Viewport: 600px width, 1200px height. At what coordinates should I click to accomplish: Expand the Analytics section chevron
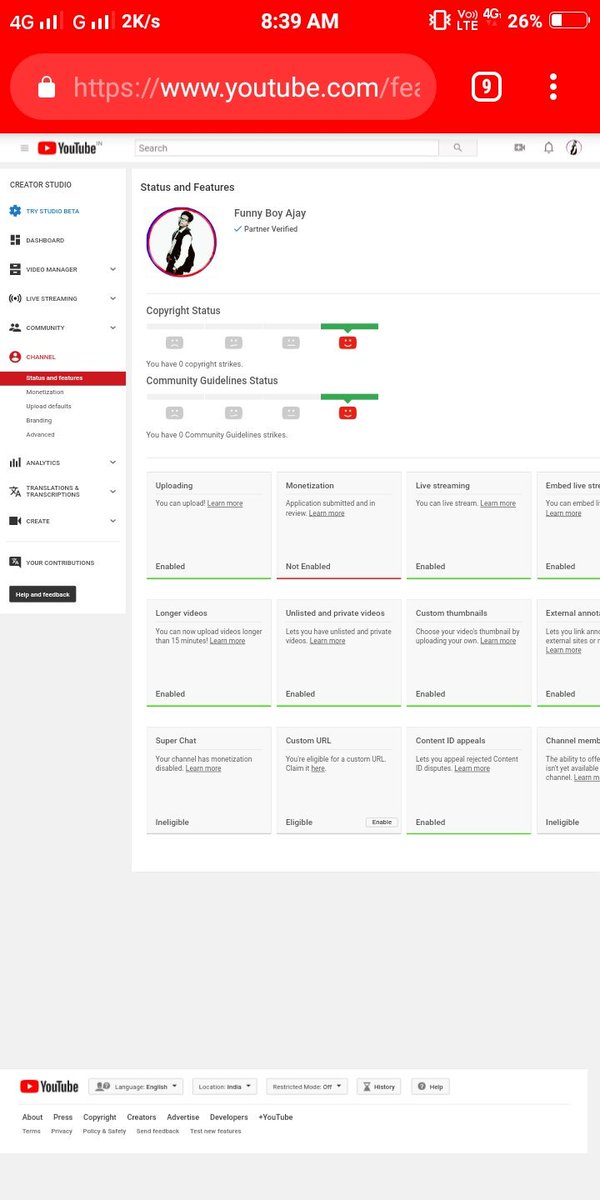point(113,462)
